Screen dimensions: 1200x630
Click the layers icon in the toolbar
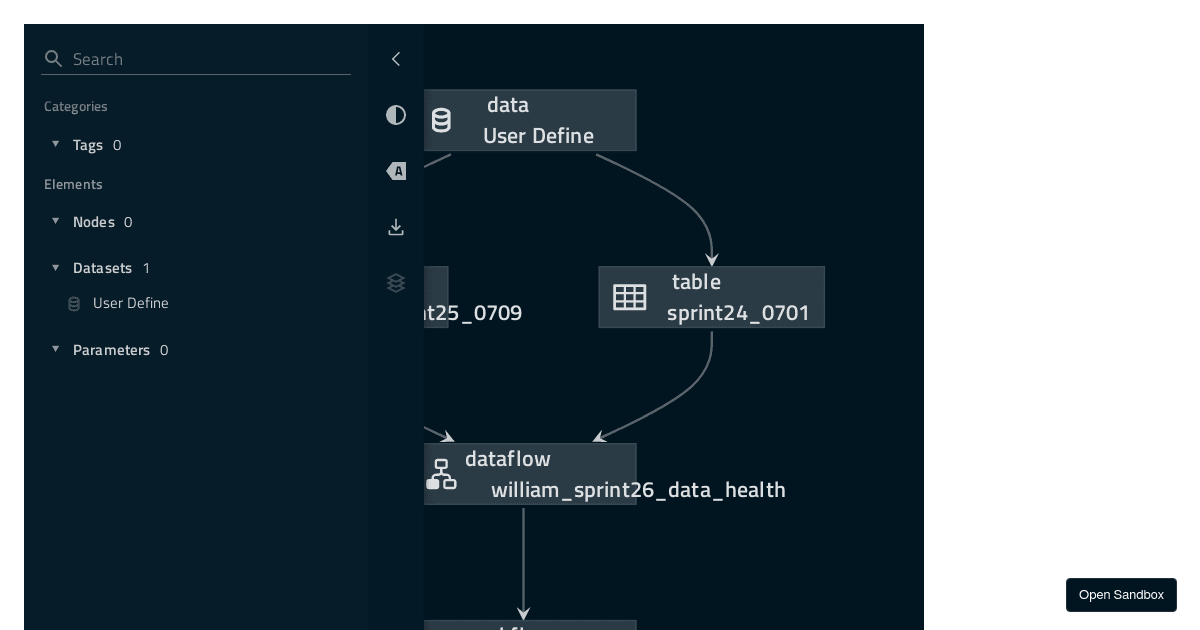point(396,283)
